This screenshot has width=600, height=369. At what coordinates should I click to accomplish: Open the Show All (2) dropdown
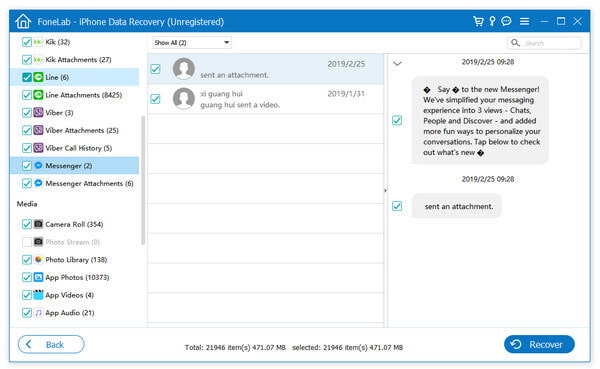point(192,42)
